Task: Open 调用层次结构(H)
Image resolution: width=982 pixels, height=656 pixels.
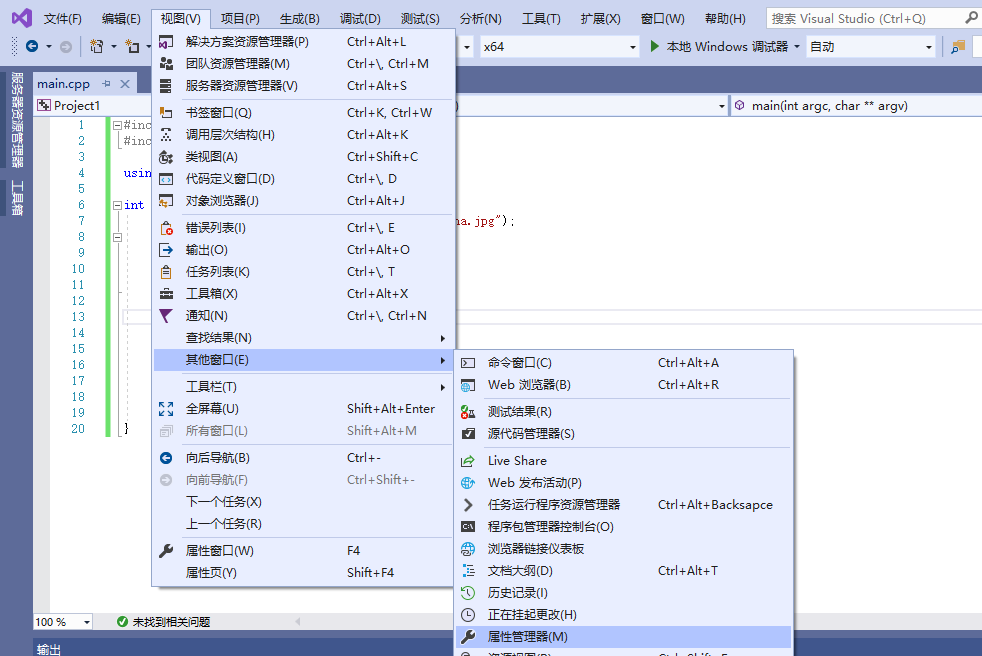Action: click(x=303, y=135)
